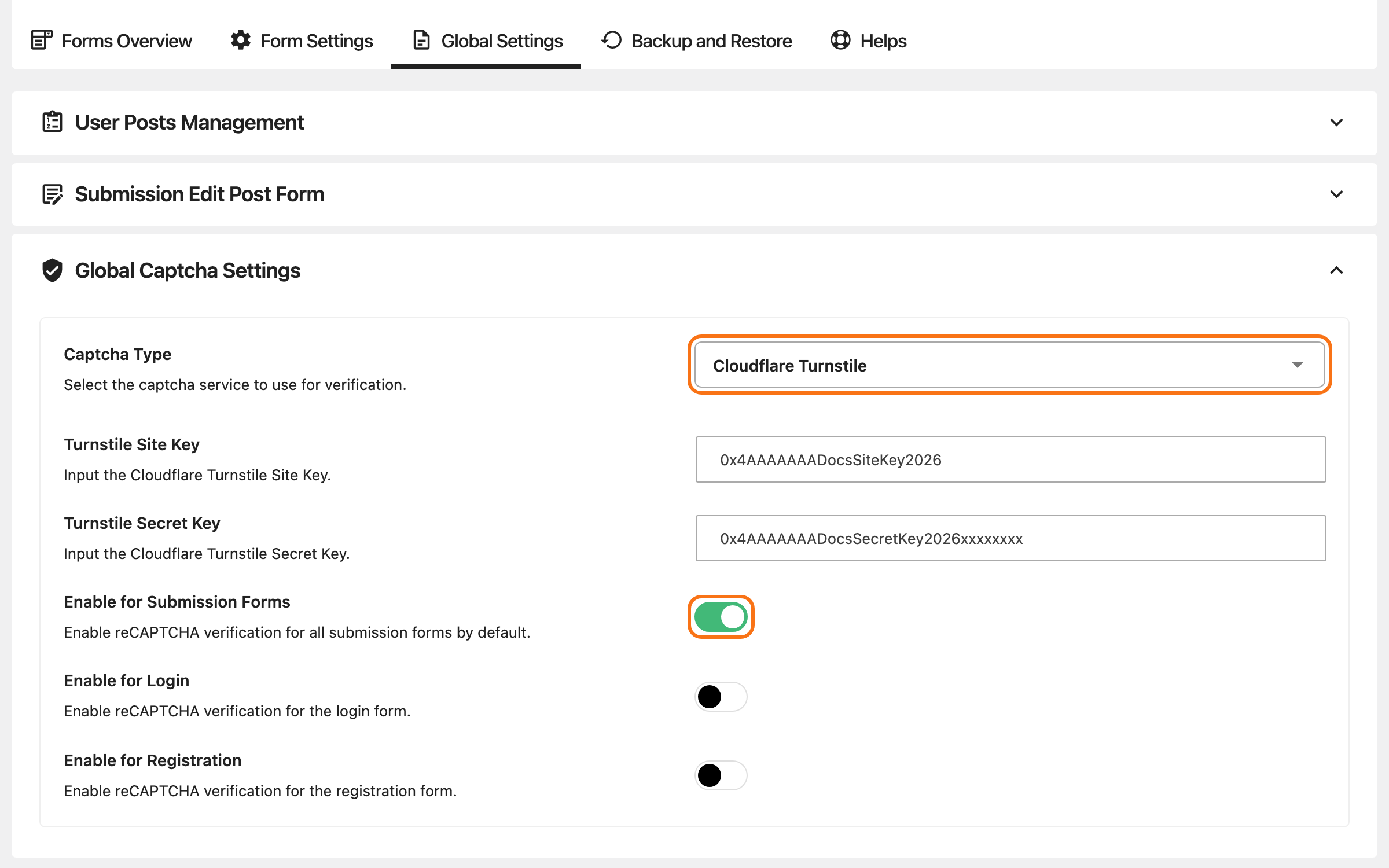Click the Global Settings document icon

coord(421,41)
